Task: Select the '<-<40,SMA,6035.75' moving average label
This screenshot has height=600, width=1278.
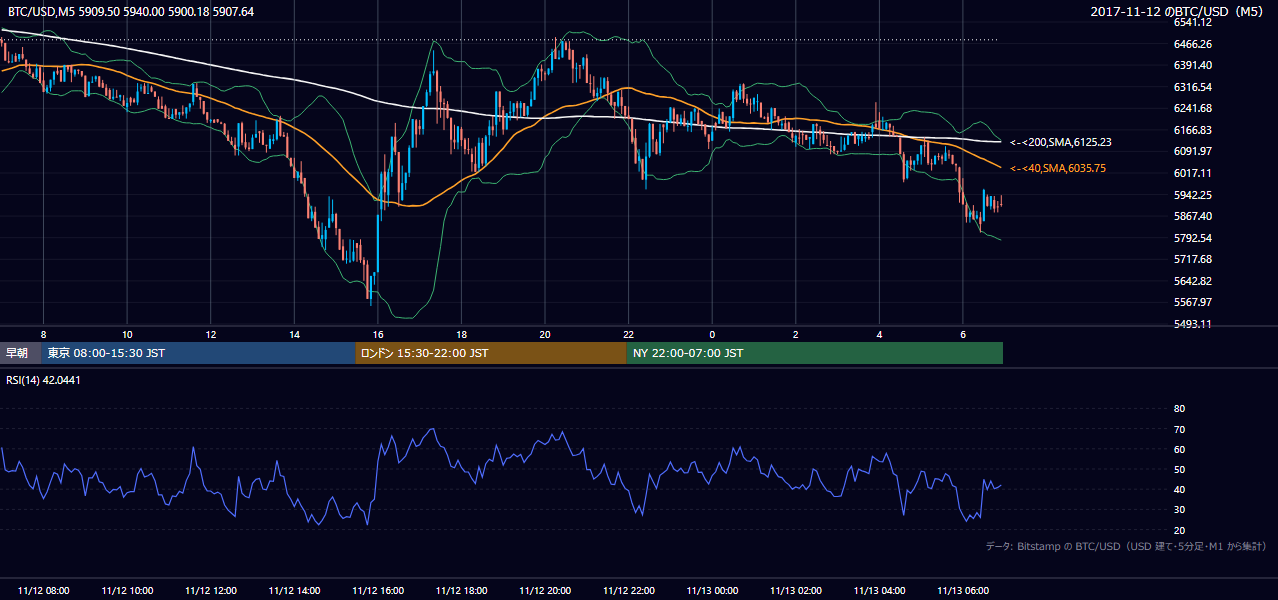Action: pyautogui.click(x=1058, y=168)
